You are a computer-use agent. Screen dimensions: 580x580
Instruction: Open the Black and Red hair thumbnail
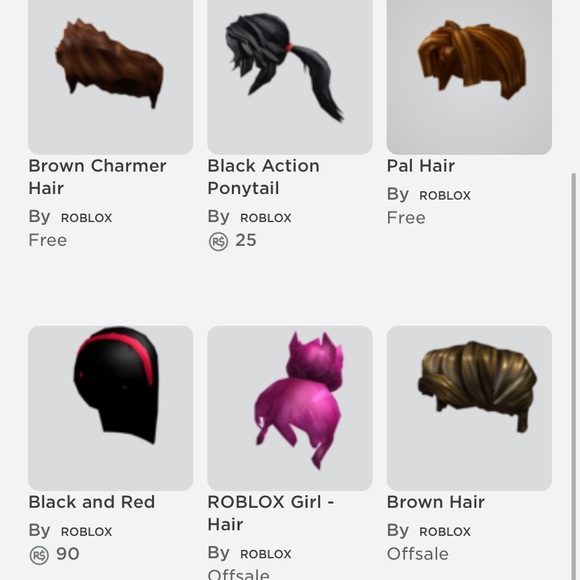pyautogui.click(x=111, y=408)
